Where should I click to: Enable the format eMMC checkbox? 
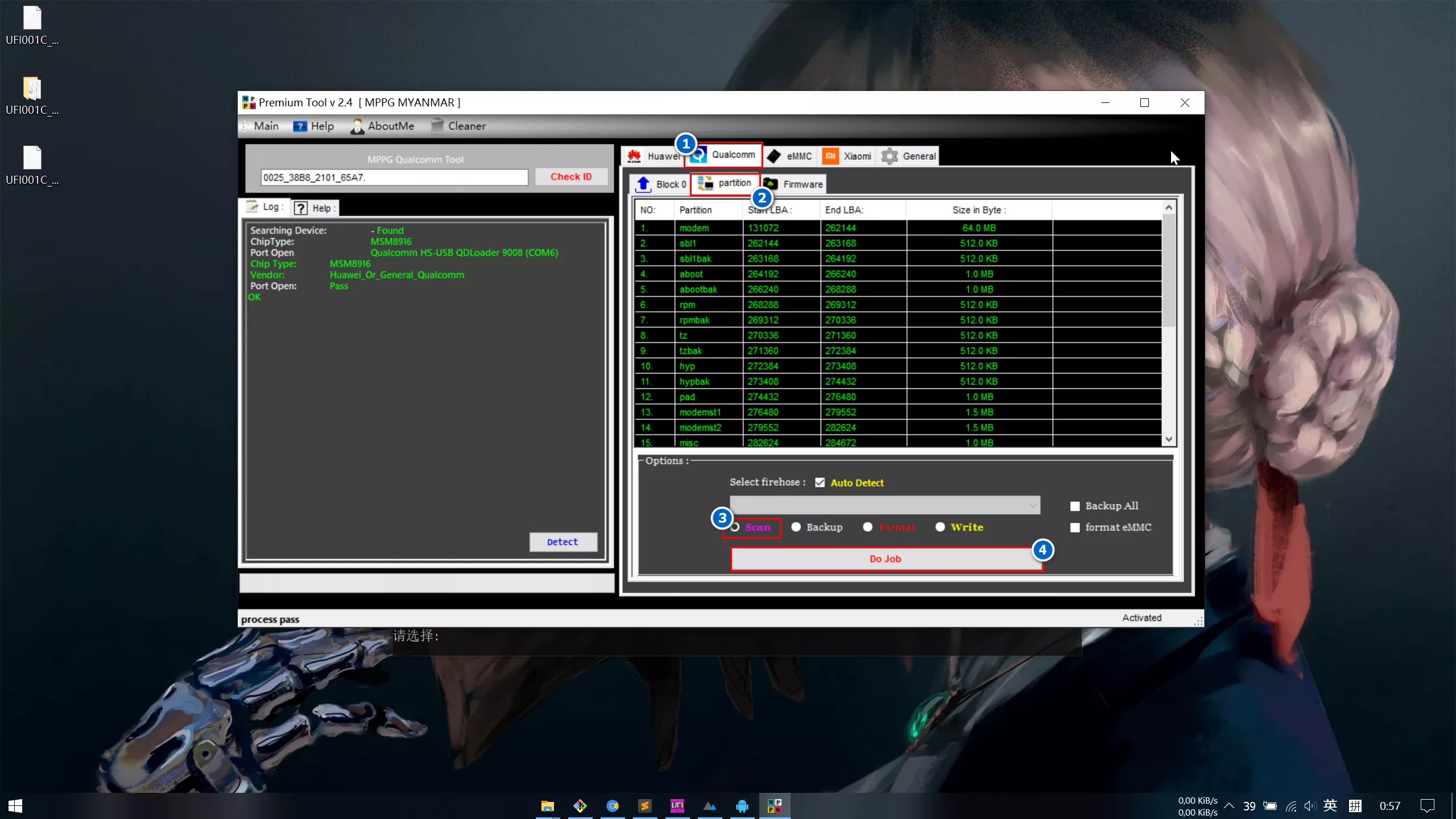pos(1075,528)
